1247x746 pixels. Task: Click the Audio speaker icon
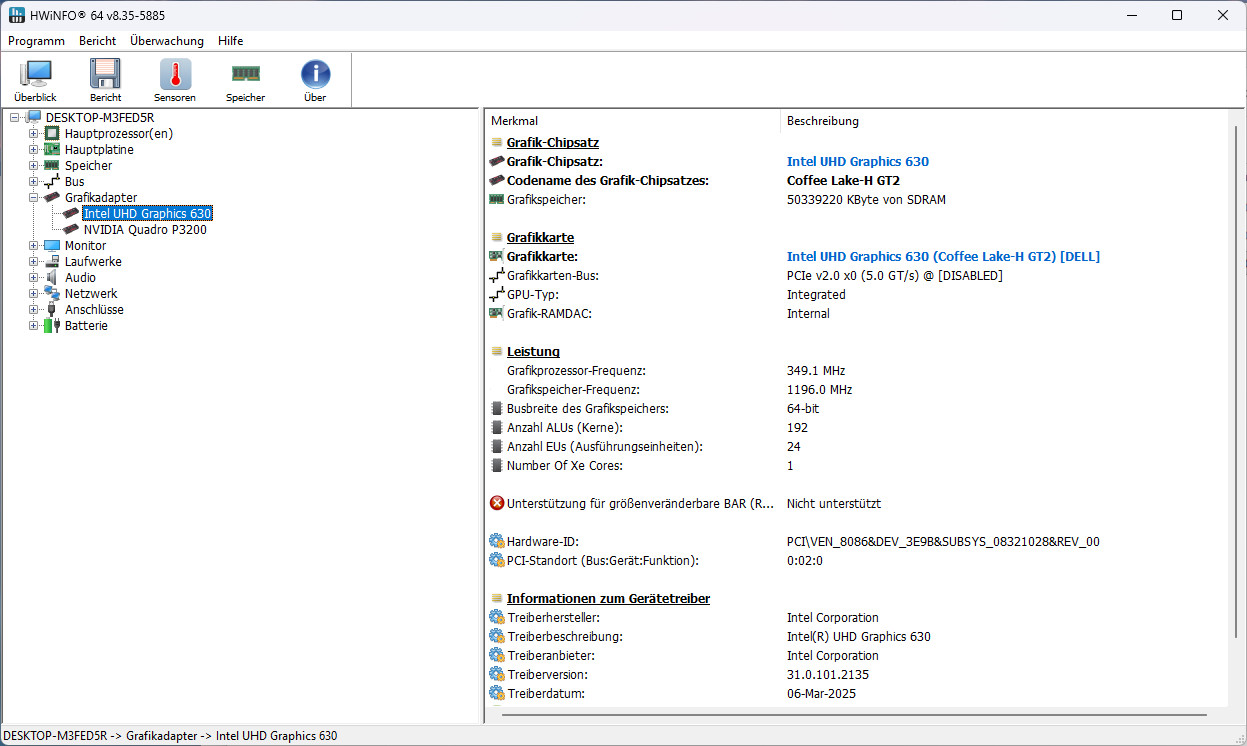tap(52, 278)
